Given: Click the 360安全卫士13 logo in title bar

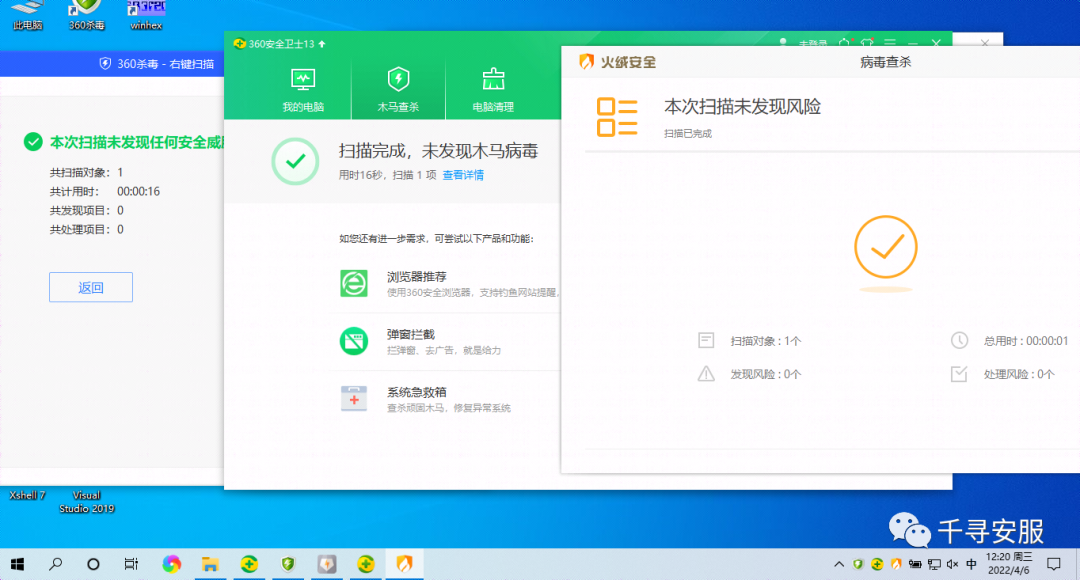Looking at the screenshot, I should pyautogui.click(x=240, y=43).
